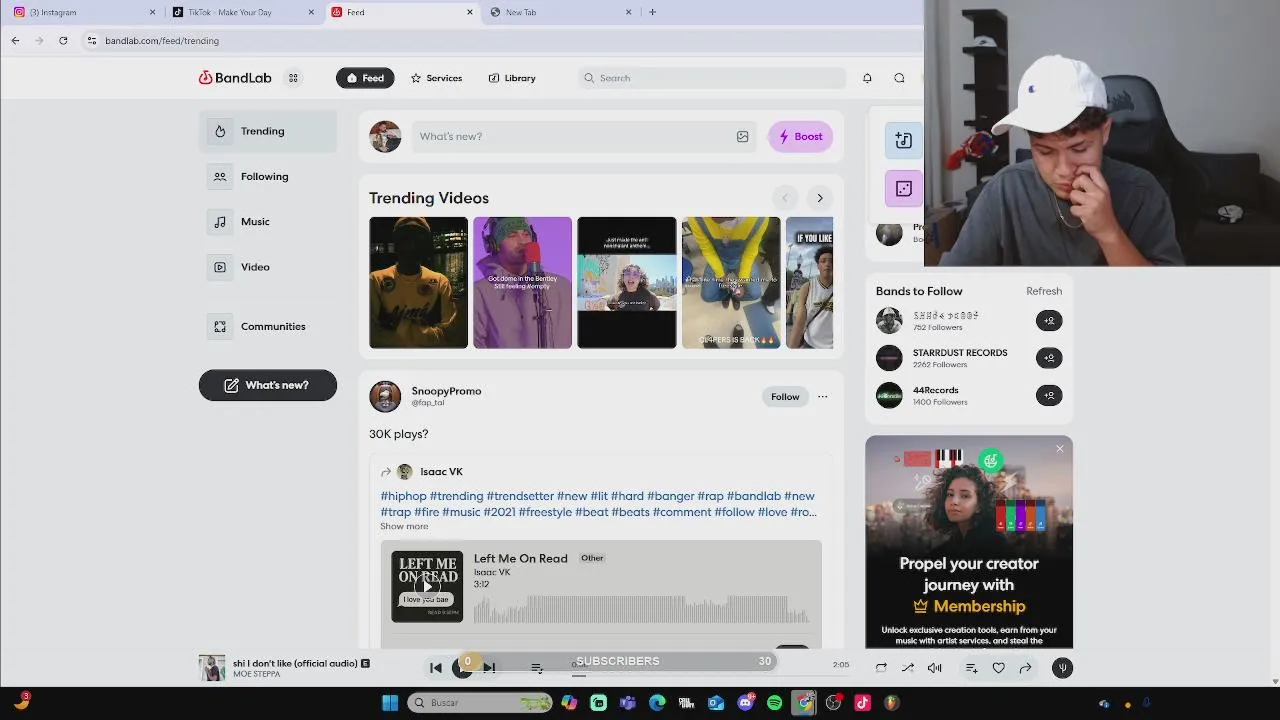This screenshot has width=1280, height=720.
Task: Click the Boost button
Action: tap(800, 136)
